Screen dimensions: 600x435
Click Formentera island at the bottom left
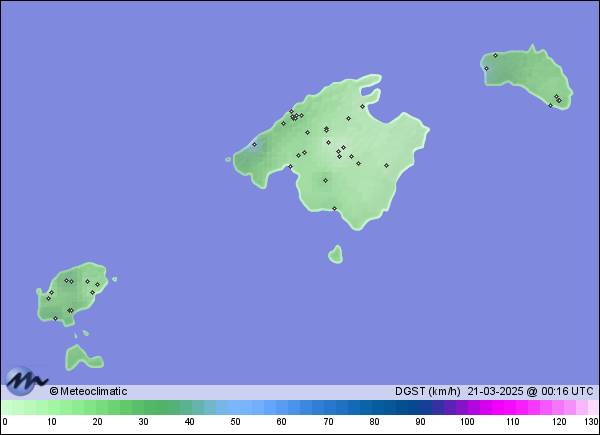tap(80, 356)
